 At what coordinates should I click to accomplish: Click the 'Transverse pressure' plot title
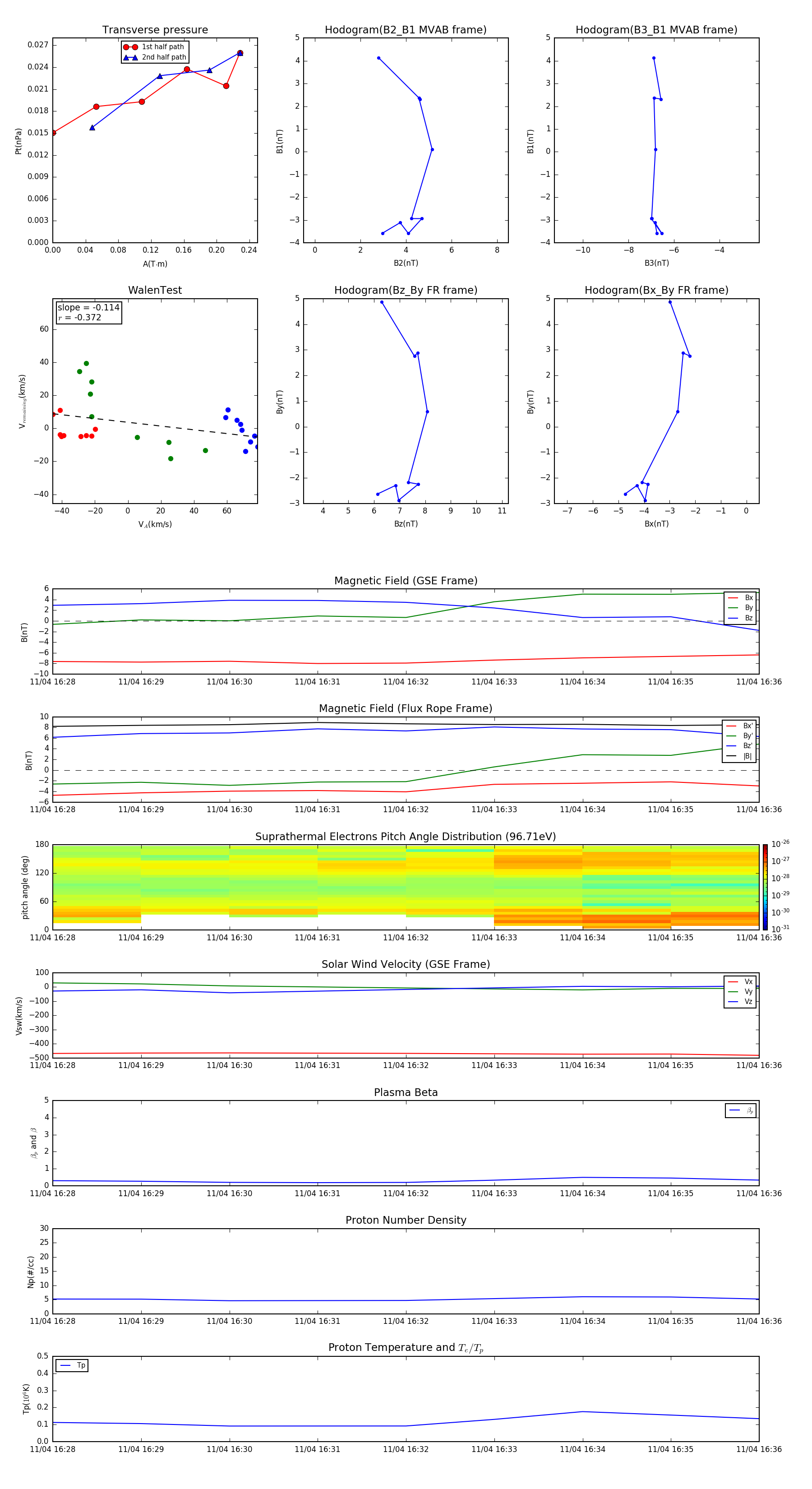(x=155, y=30)
